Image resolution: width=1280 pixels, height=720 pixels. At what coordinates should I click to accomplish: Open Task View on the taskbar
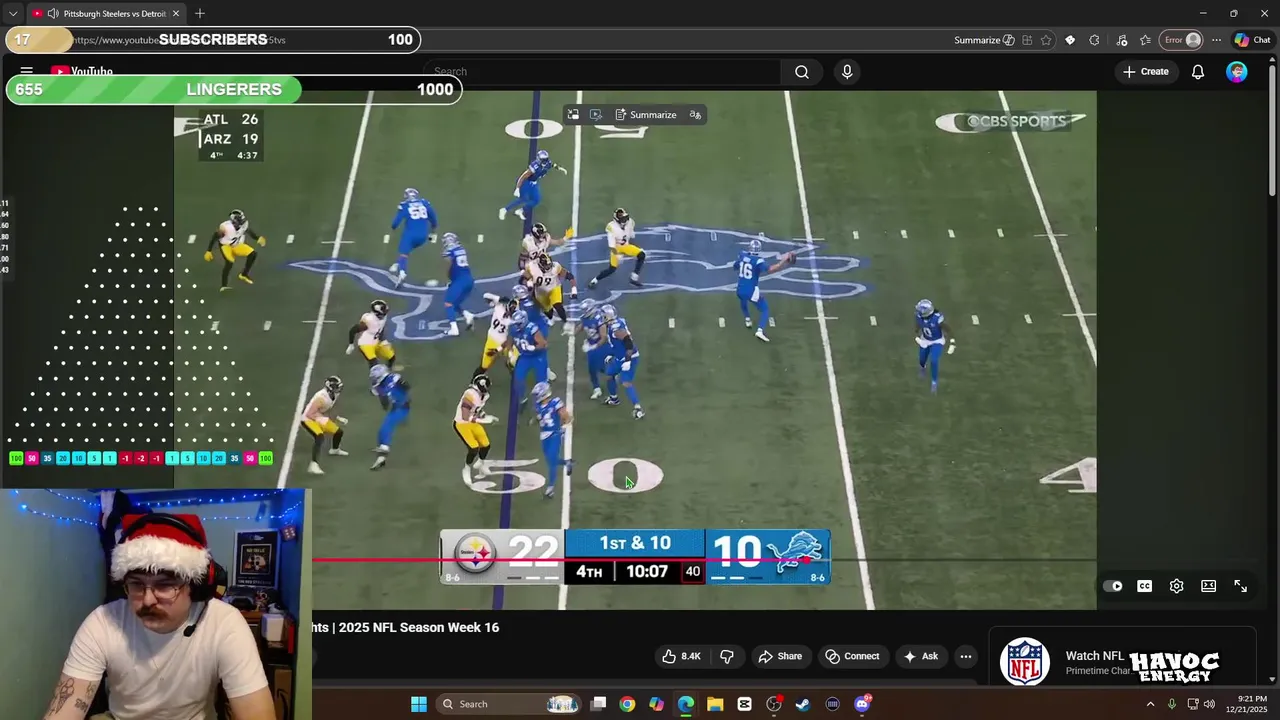(598, 704)
